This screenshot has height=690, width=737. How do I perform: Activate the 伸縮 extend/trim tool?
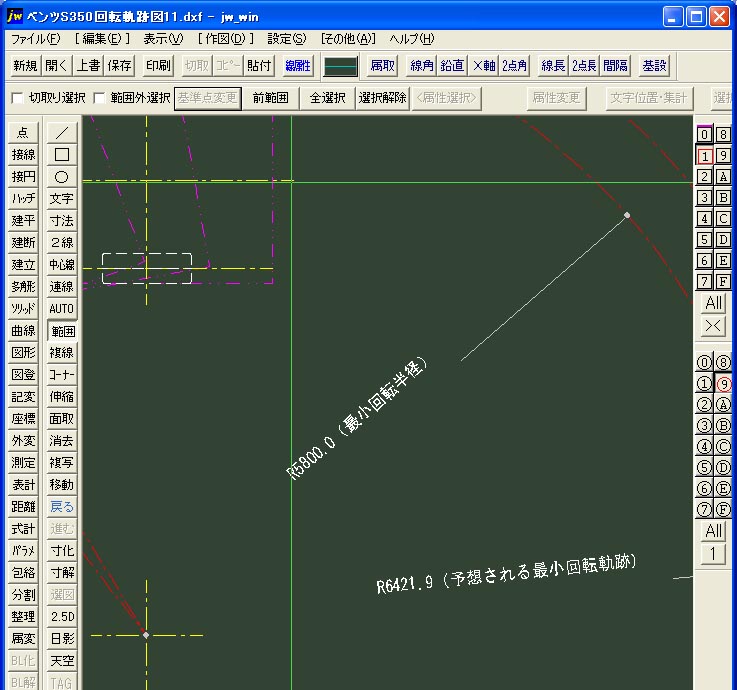pos(62,397)
